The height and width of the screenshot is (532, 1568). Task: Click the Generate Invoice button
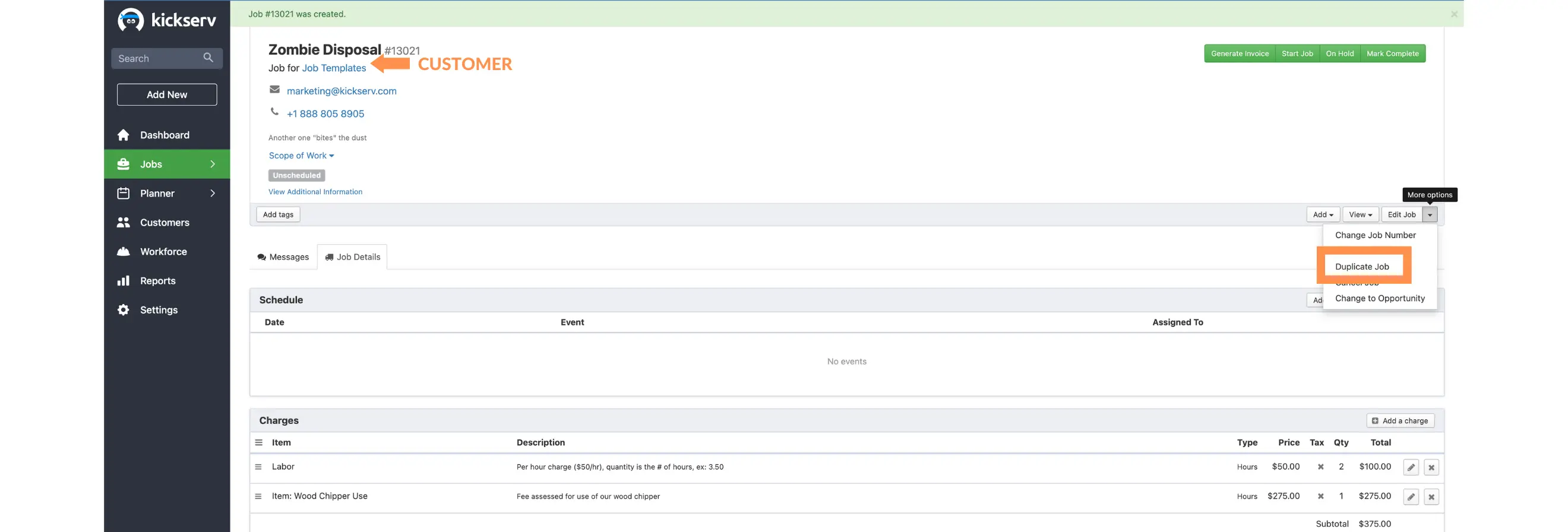[x=1240, y=53]
